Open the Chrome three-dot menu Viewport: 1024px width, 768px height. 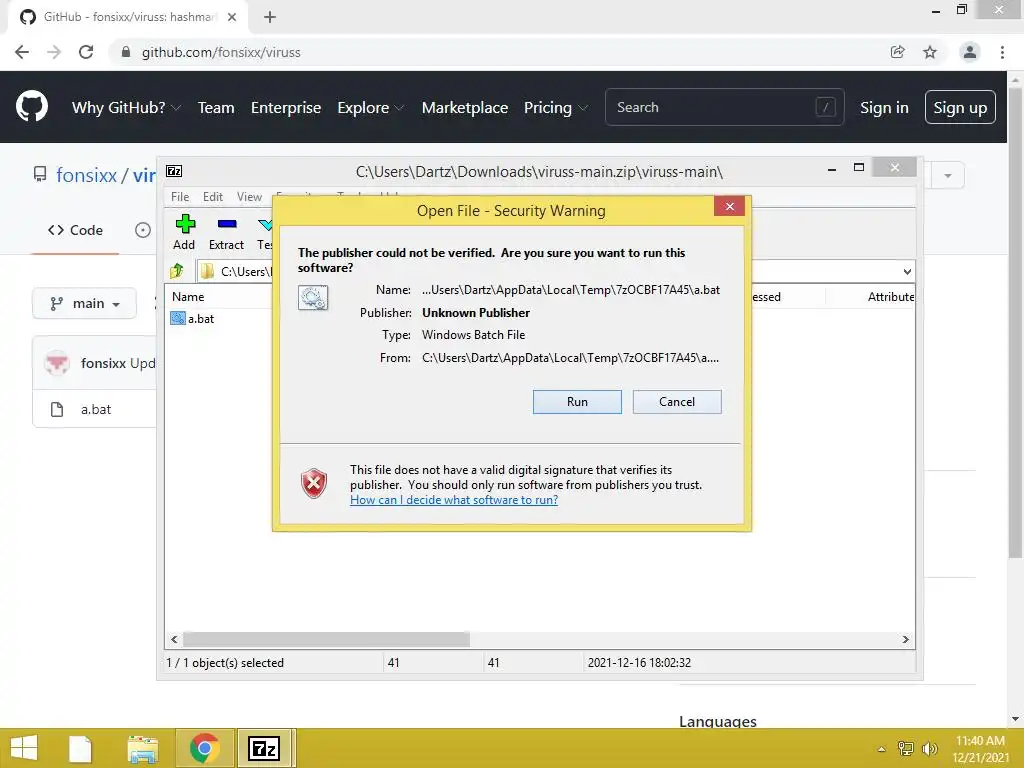pos(1002,52)
